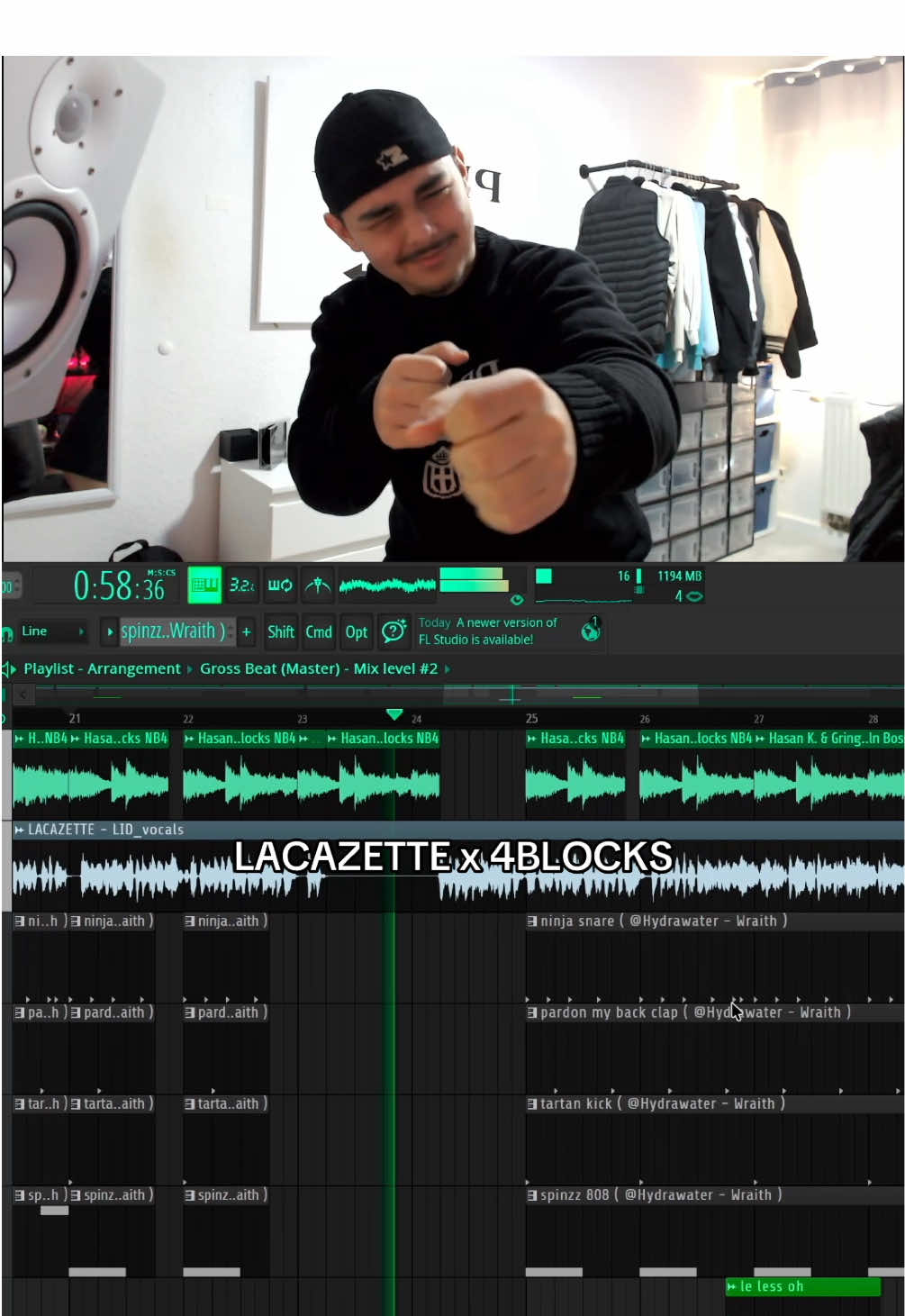
Task: Click the oscilloscope waveform display
Action: (x=387, y=585)
